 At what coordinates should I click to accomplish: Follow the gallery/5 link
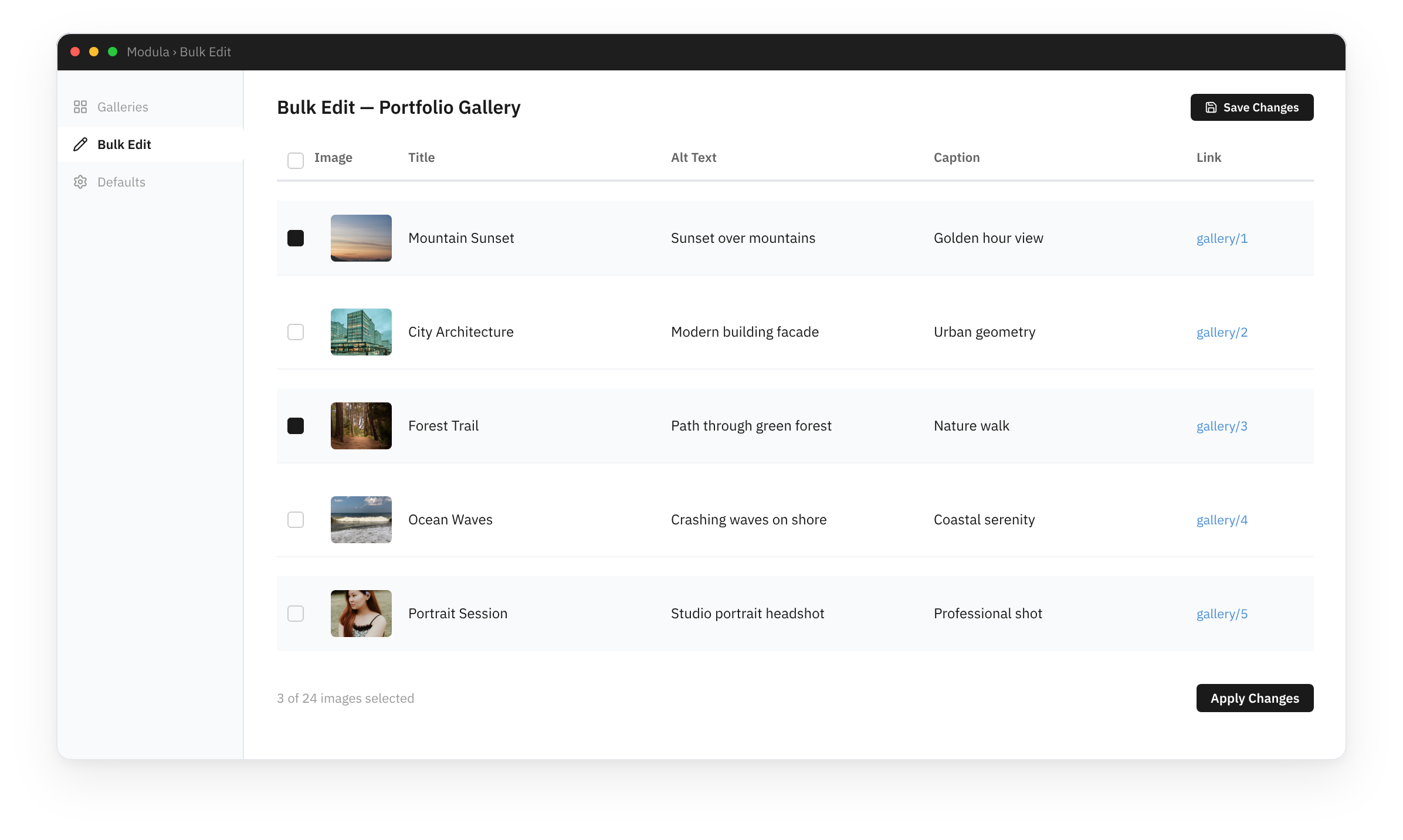click(x=1222, y=614)
